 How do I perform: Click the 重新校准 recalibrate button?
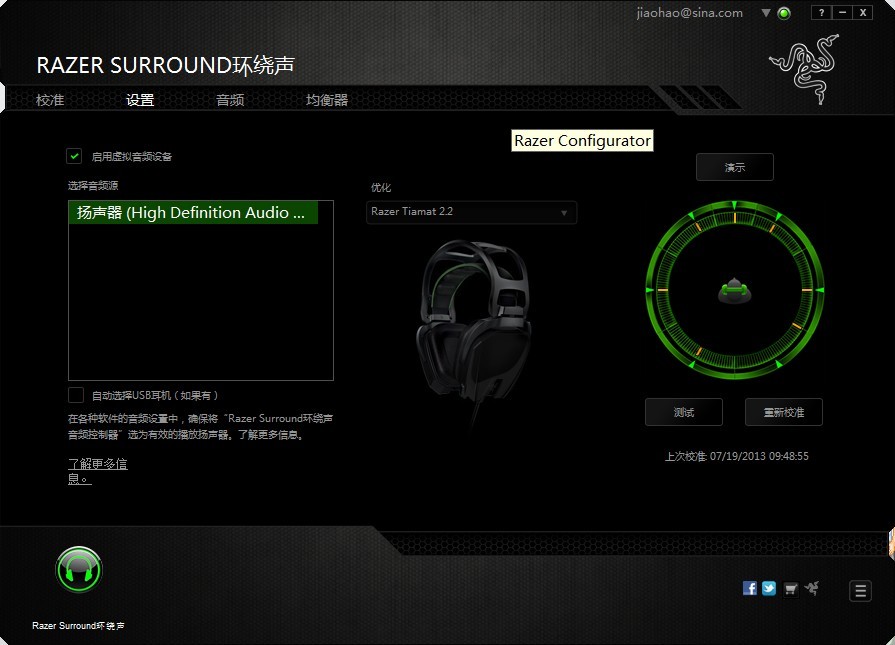pyautogui.click(x=784, y=412)
